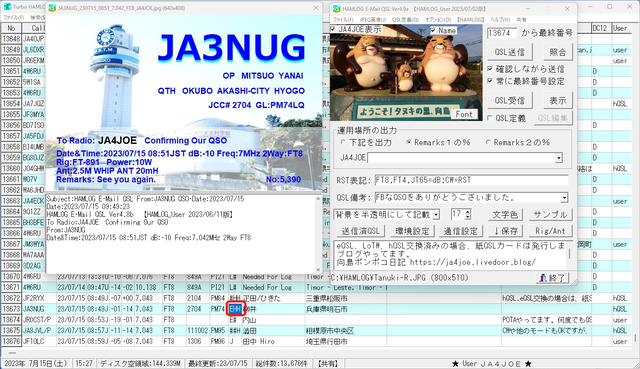Open the 背景を半透明にして記載 dropdown
This screenshot has width=640, height=369.
[x=436, y=214]
